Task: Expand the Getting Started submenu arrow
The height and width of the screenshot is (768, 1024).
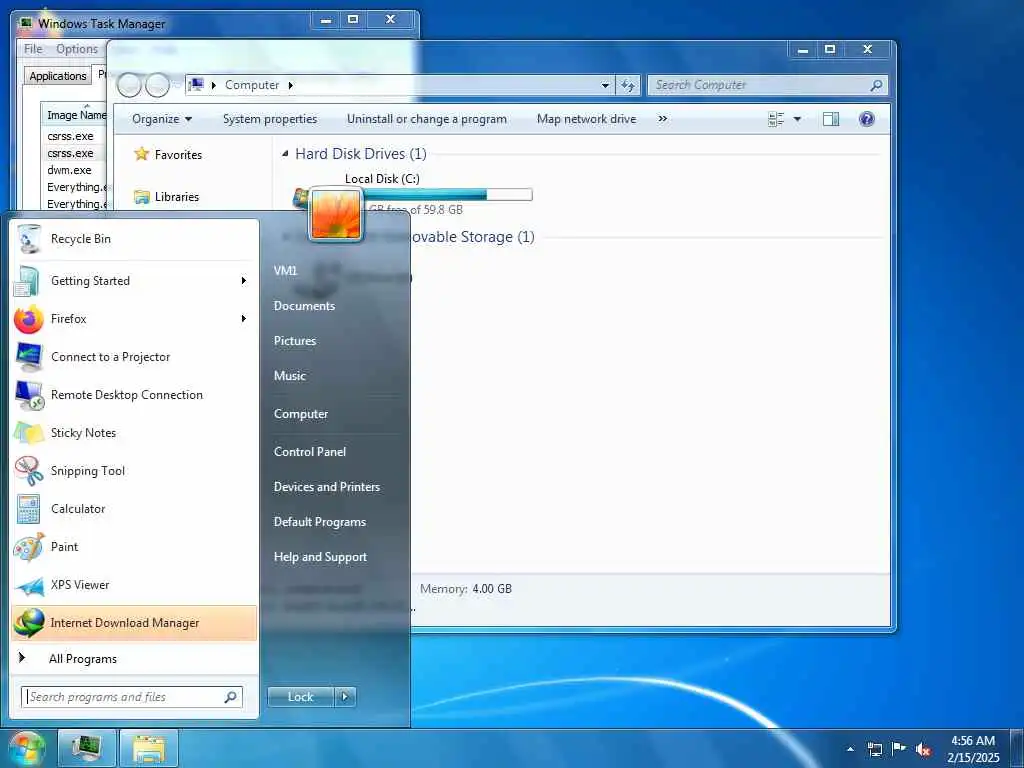Action: 244,281
